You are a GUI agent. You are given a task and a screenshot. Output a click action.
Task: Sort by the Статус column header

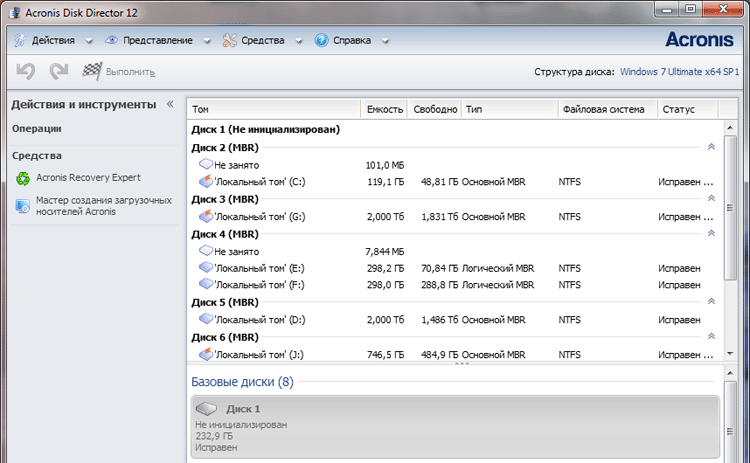[x=688, y=109]
